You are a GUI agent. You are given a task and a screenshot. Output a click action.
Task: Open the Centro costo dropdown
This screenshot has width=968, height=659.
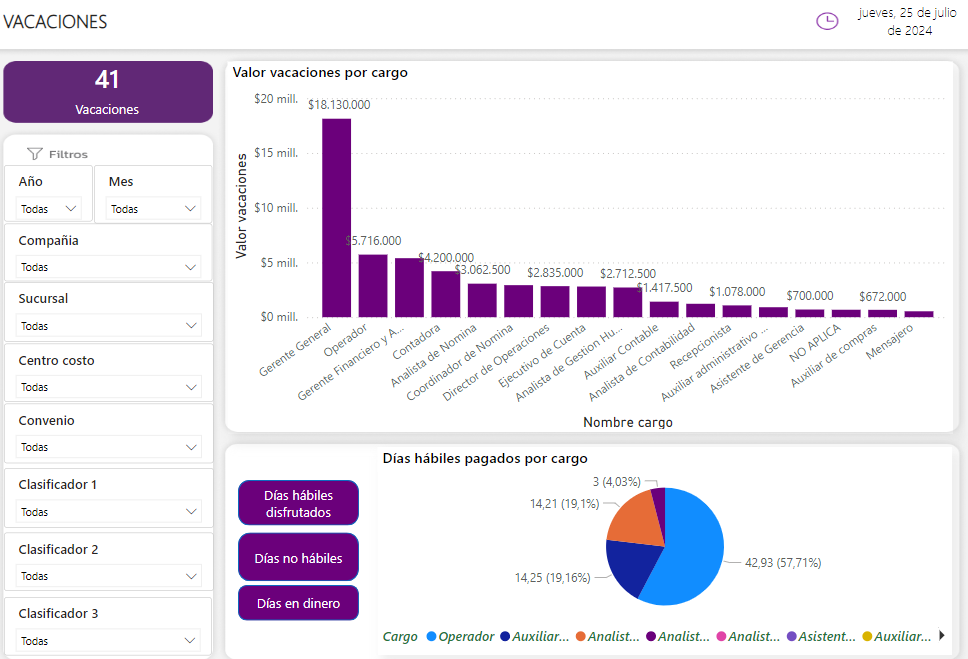[x=108, y=387]
